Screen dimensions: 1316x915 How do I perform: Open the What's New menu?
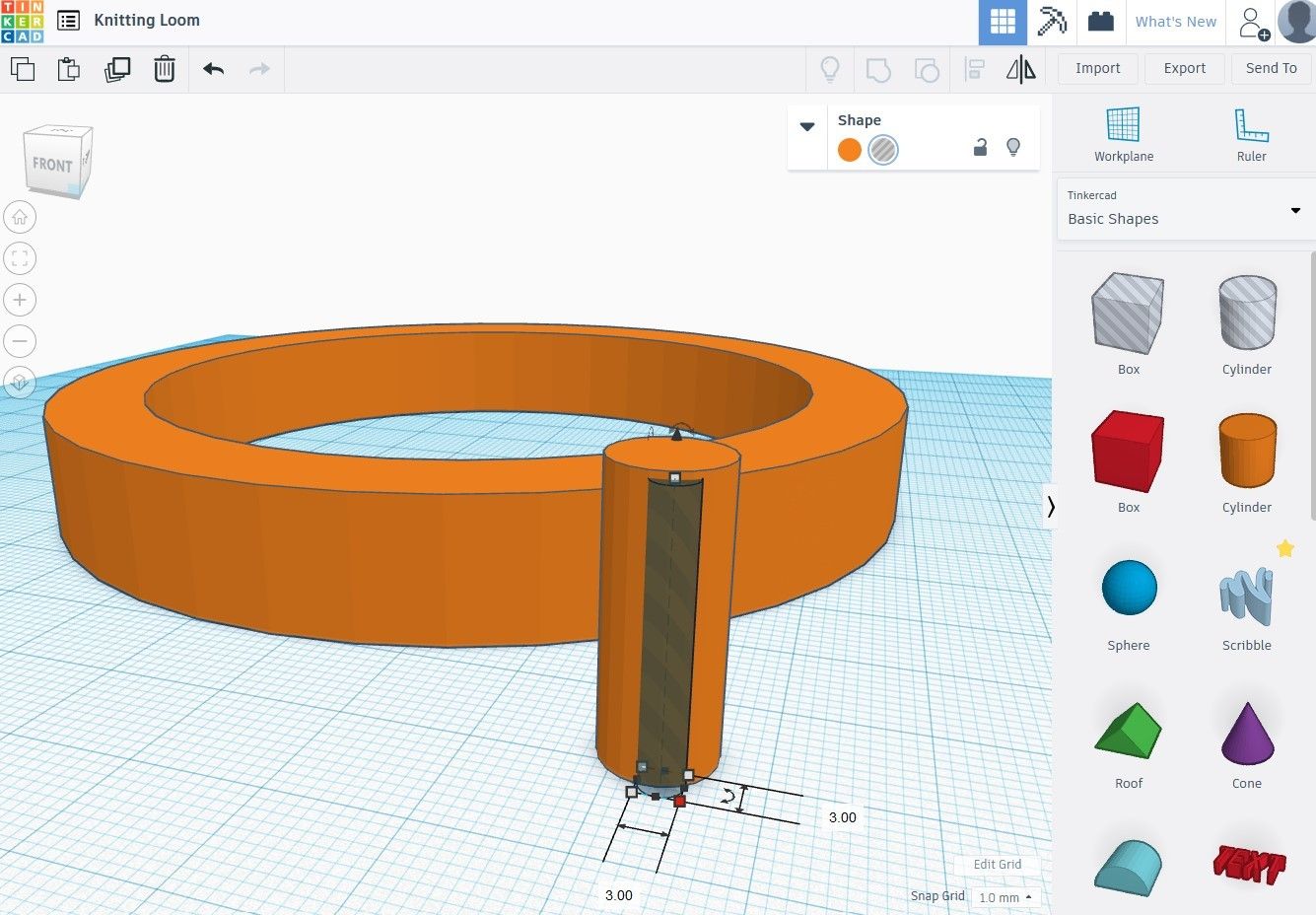pos(1175,22)
